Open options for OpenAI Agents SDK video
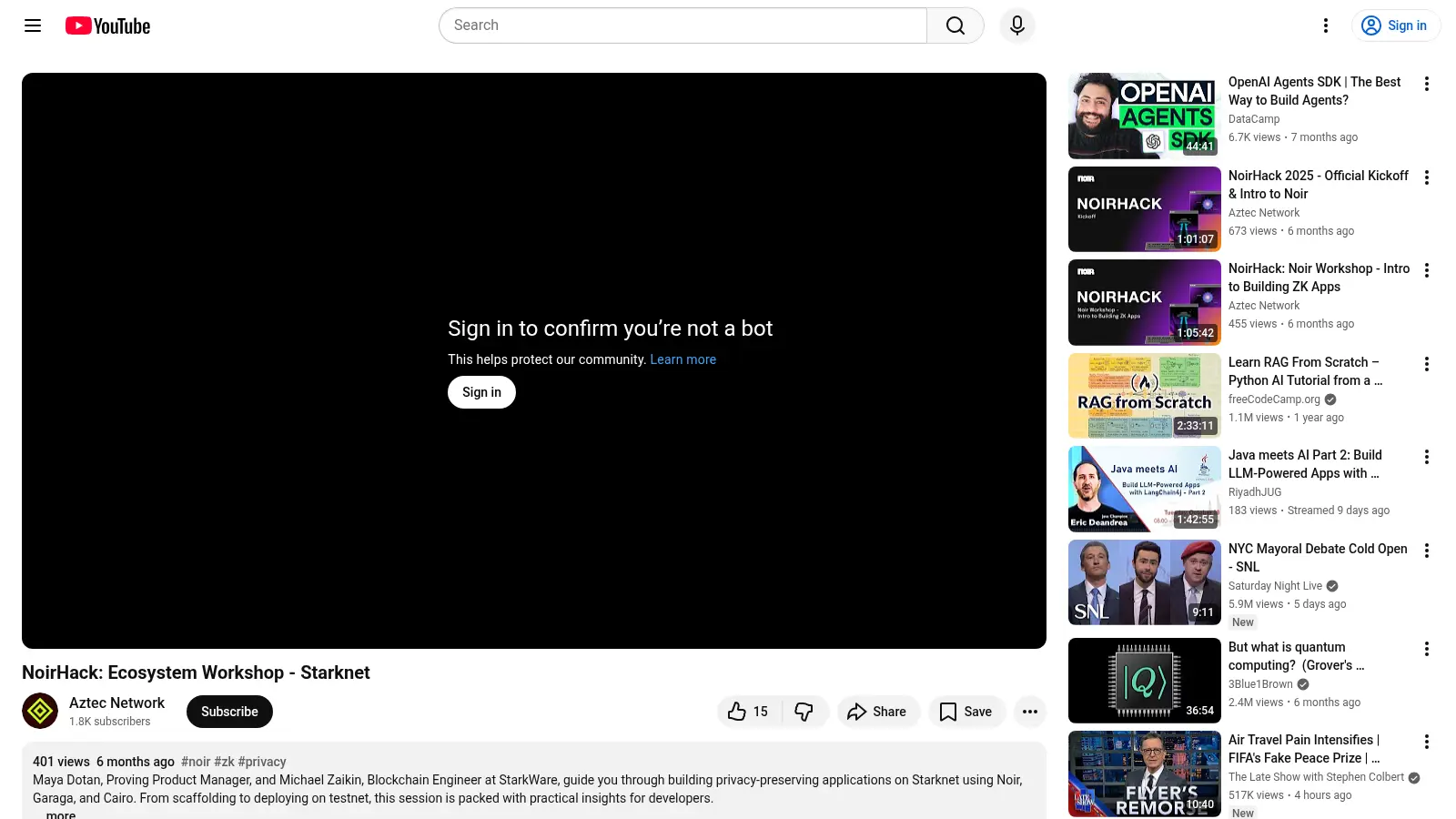 point(1427,84)
